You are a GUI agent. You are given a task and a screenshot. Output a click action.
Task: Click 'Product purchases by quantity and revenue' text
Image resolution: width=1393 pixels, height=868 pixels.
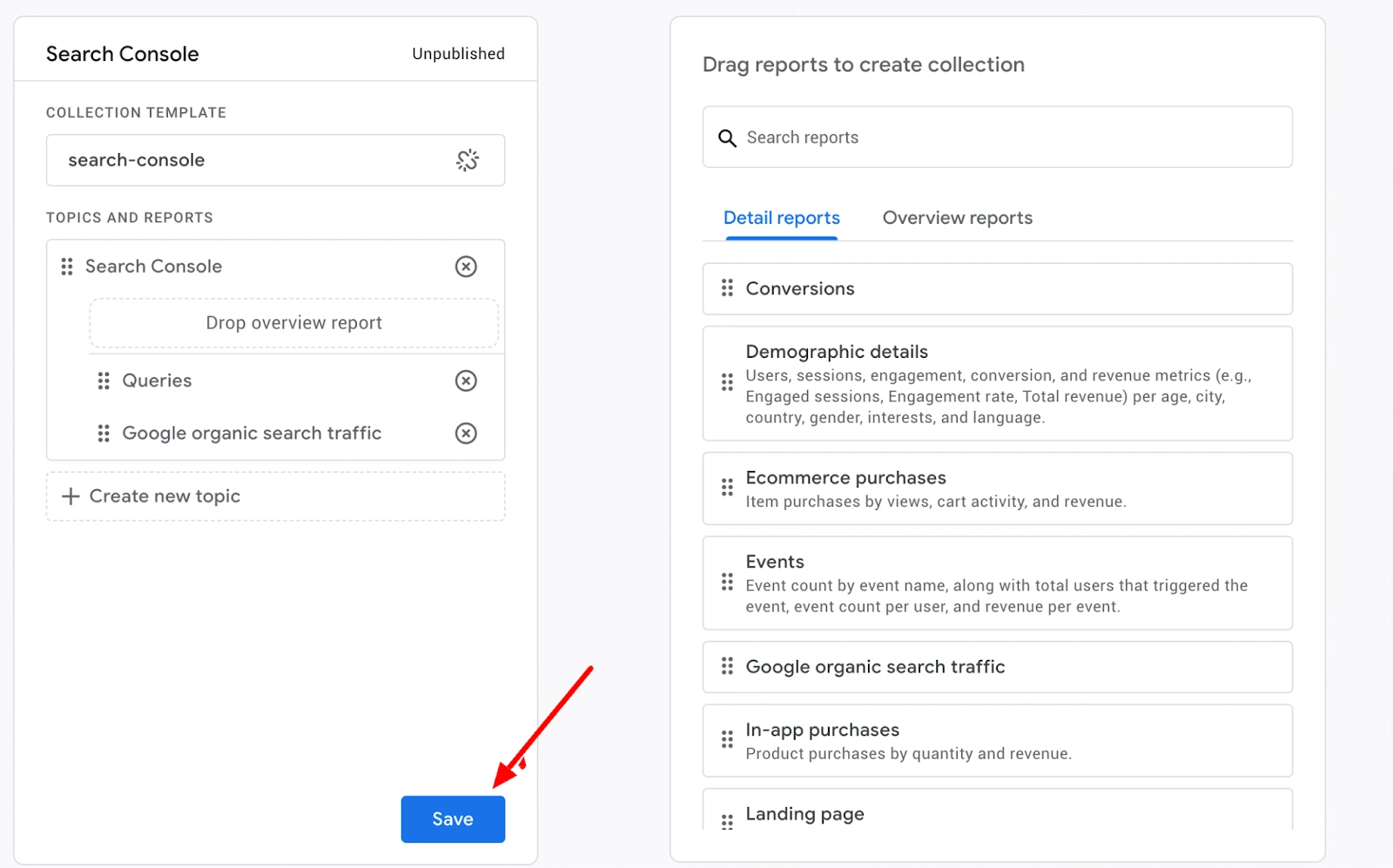click(908, 754)
